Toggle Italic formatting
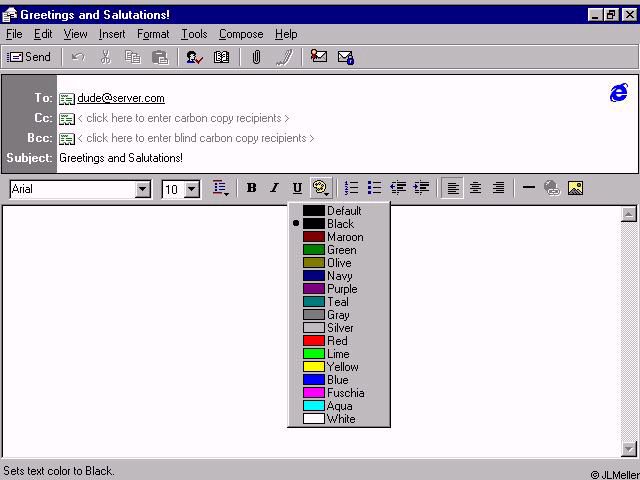 (274, 188)
